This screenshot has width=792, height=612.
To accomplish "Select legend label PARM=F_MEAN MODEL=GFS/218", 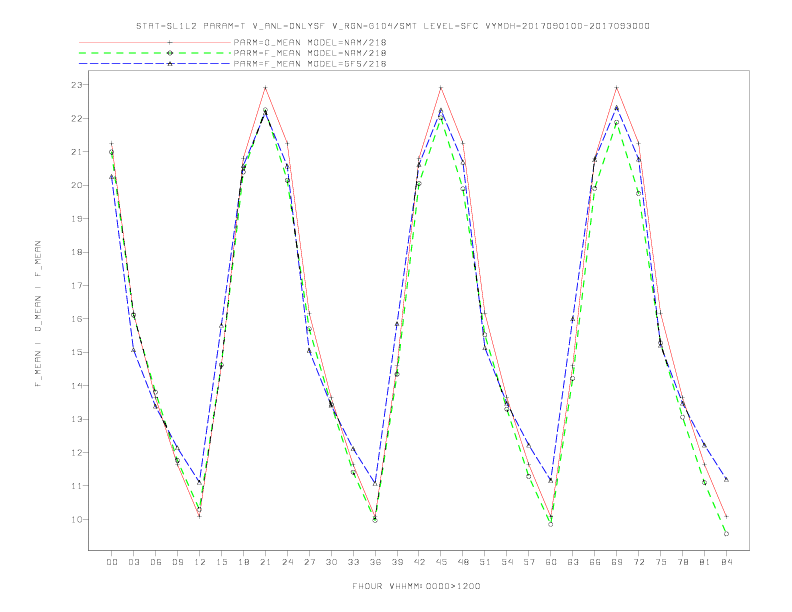I will (310, 64).
